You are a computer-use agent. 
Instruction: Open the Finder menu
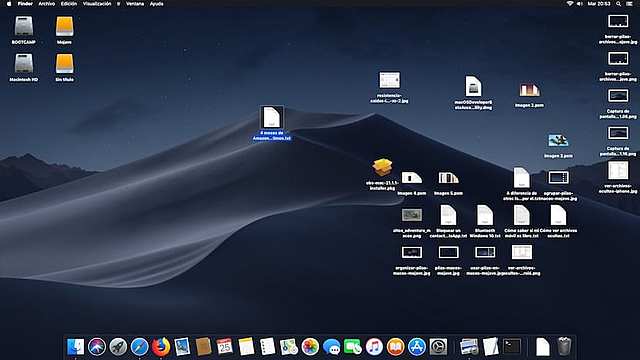(x=25, y=4)
